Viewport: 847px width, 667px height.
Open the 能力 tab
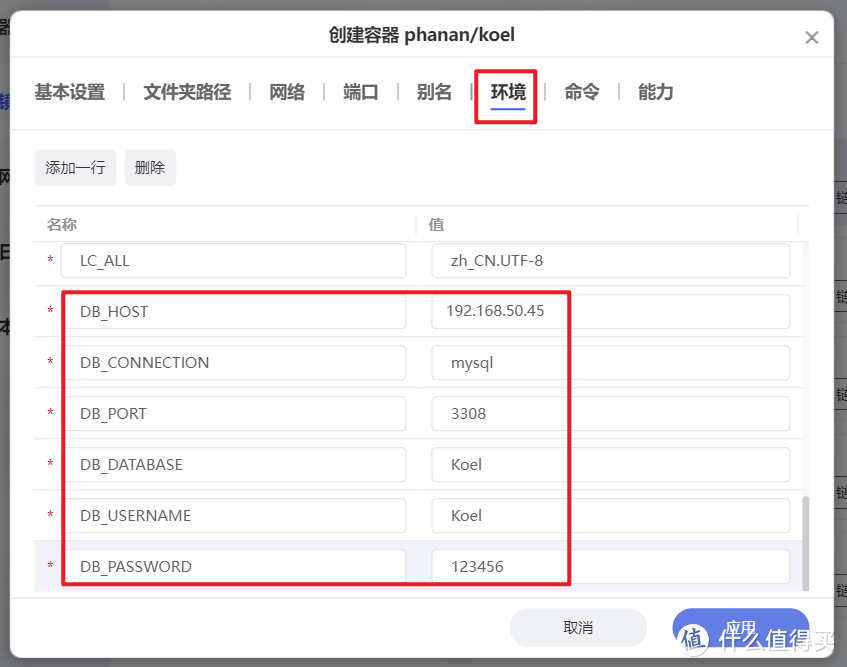(x=655, y=91)
